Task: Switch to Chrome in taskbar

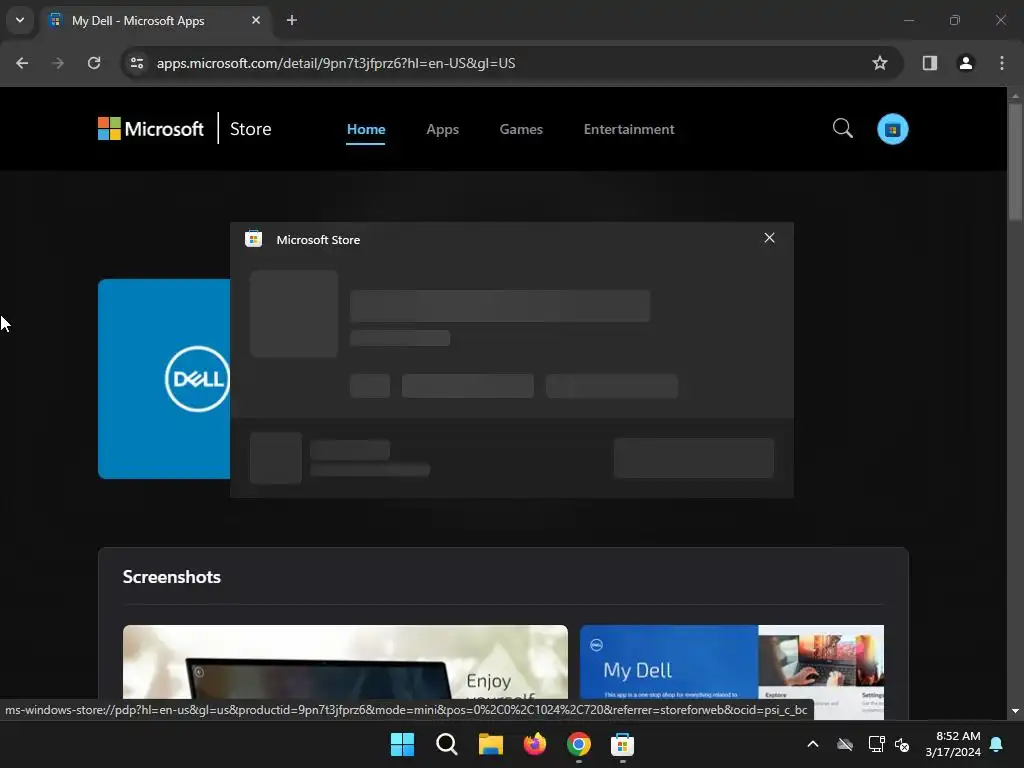Action: click(x=579, y=744)
